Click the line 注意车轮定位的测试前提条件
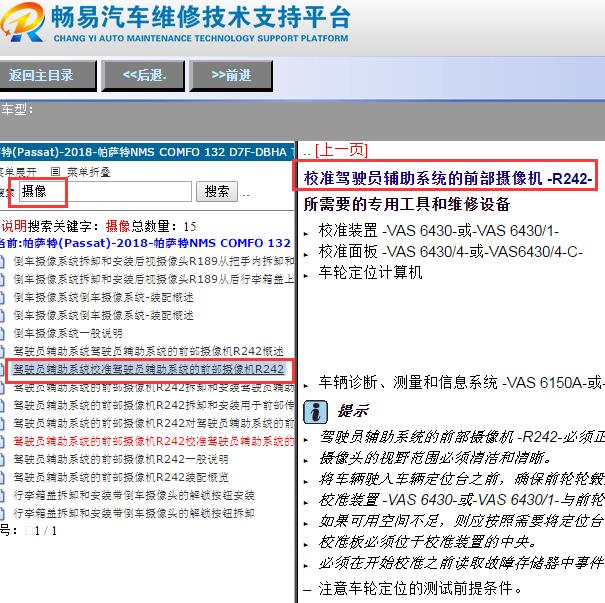605x603 pixels. click(420, 589)
